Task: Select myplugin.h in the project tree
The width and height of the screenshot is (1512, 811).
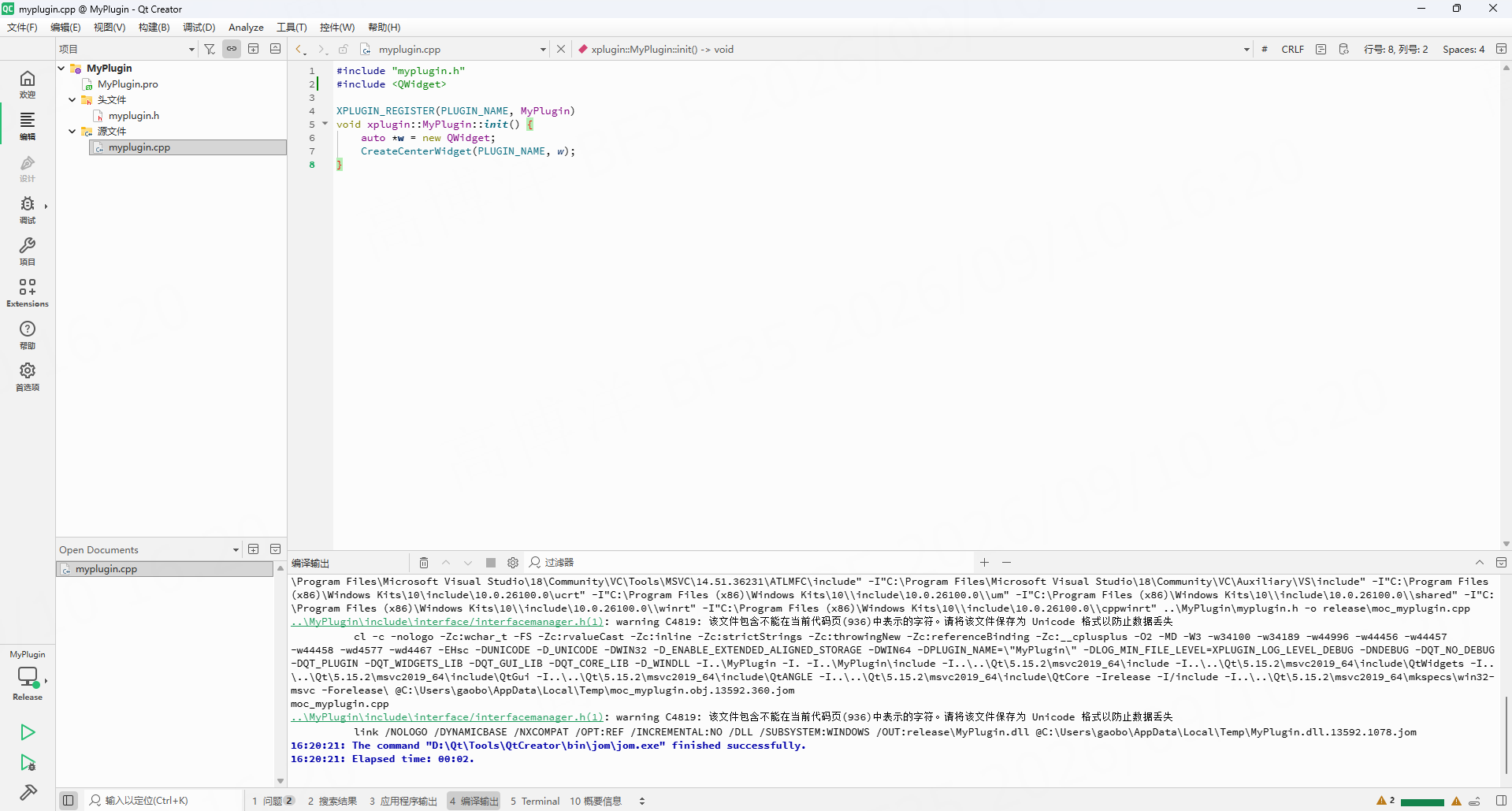Action: (x=134, y=116)
